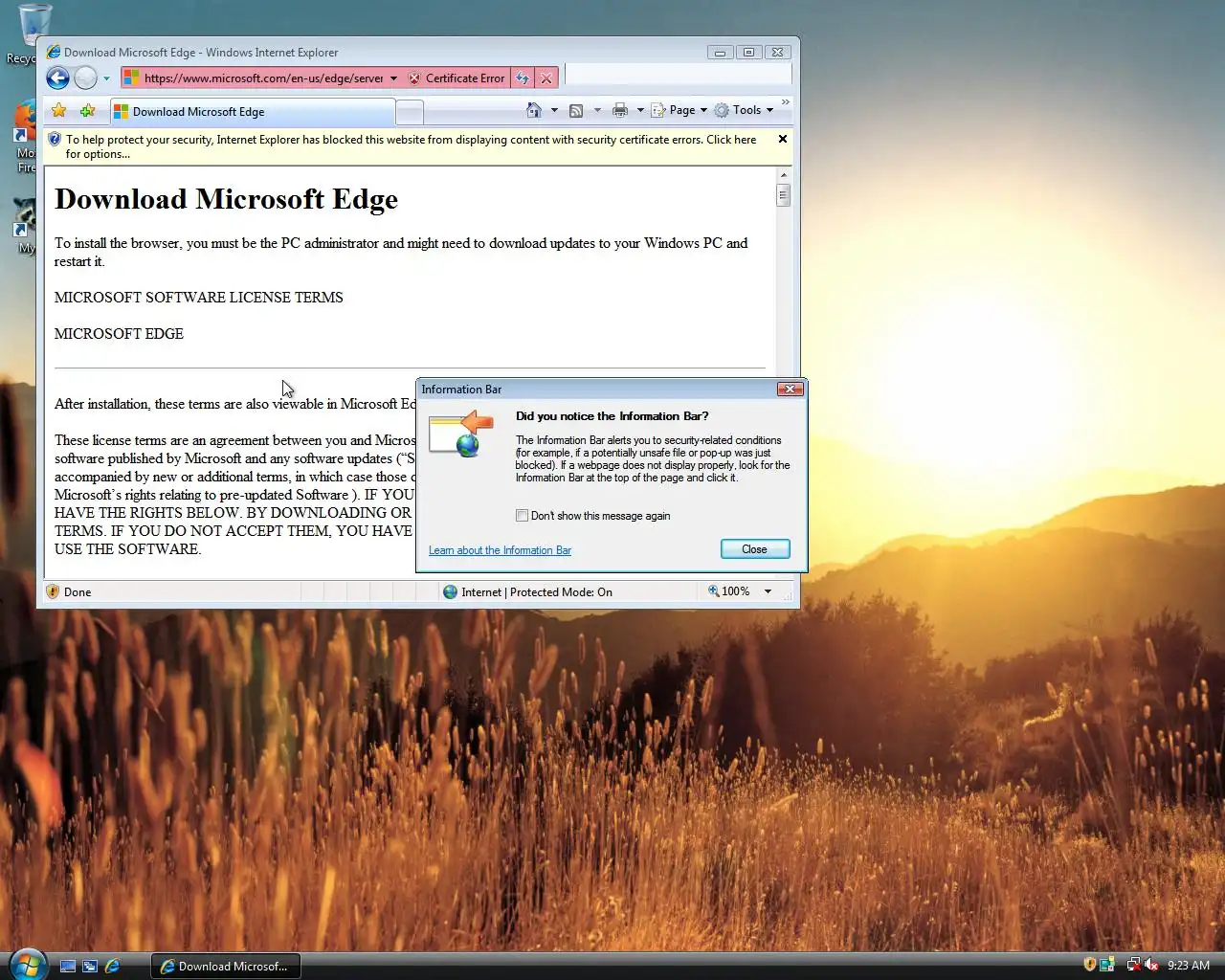Click the security shield tray icon
This screenshot has width=1225, height=980.
coord(1089,965)
